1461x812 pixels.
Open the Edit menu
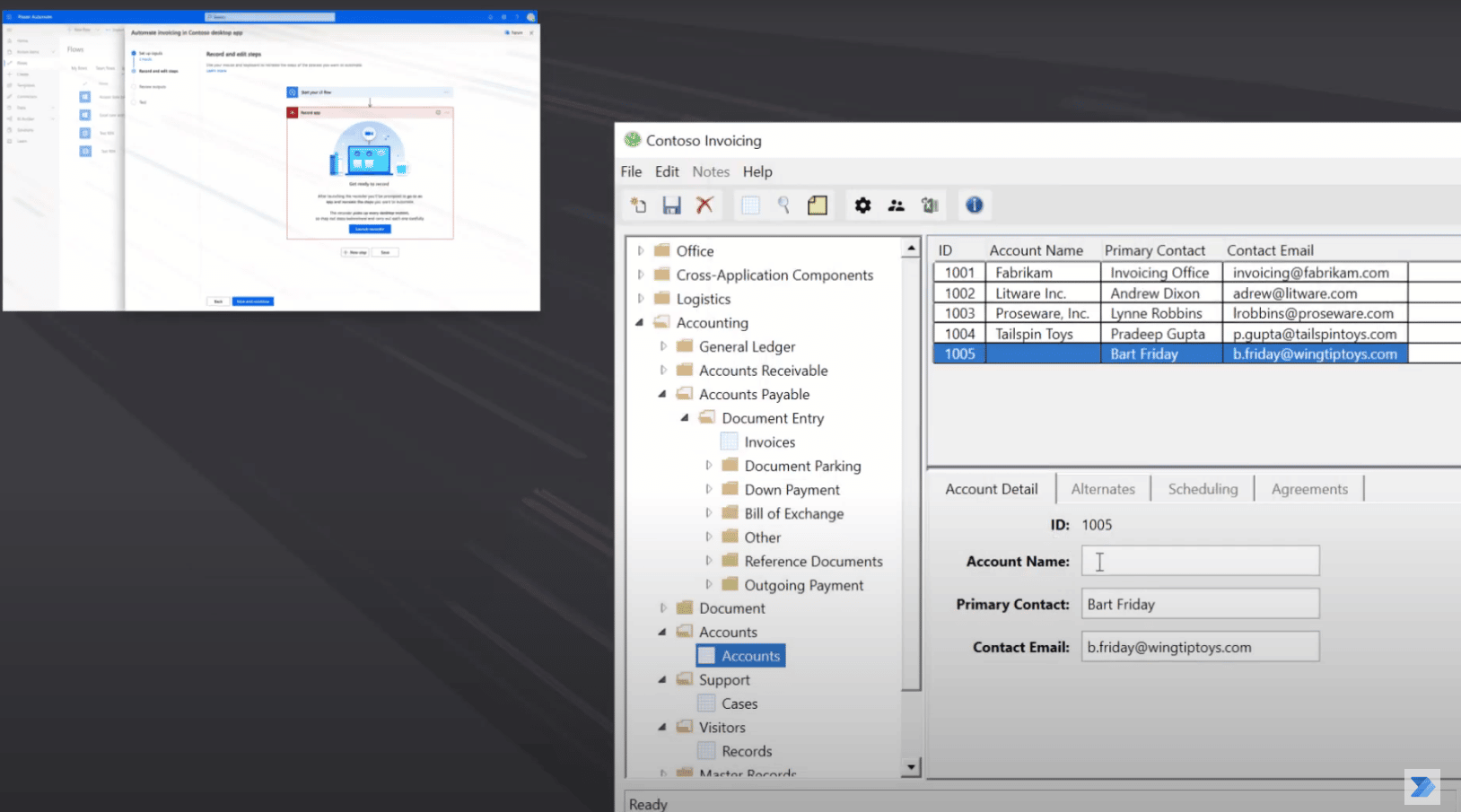pyautogui.click(x=667, y=171)
